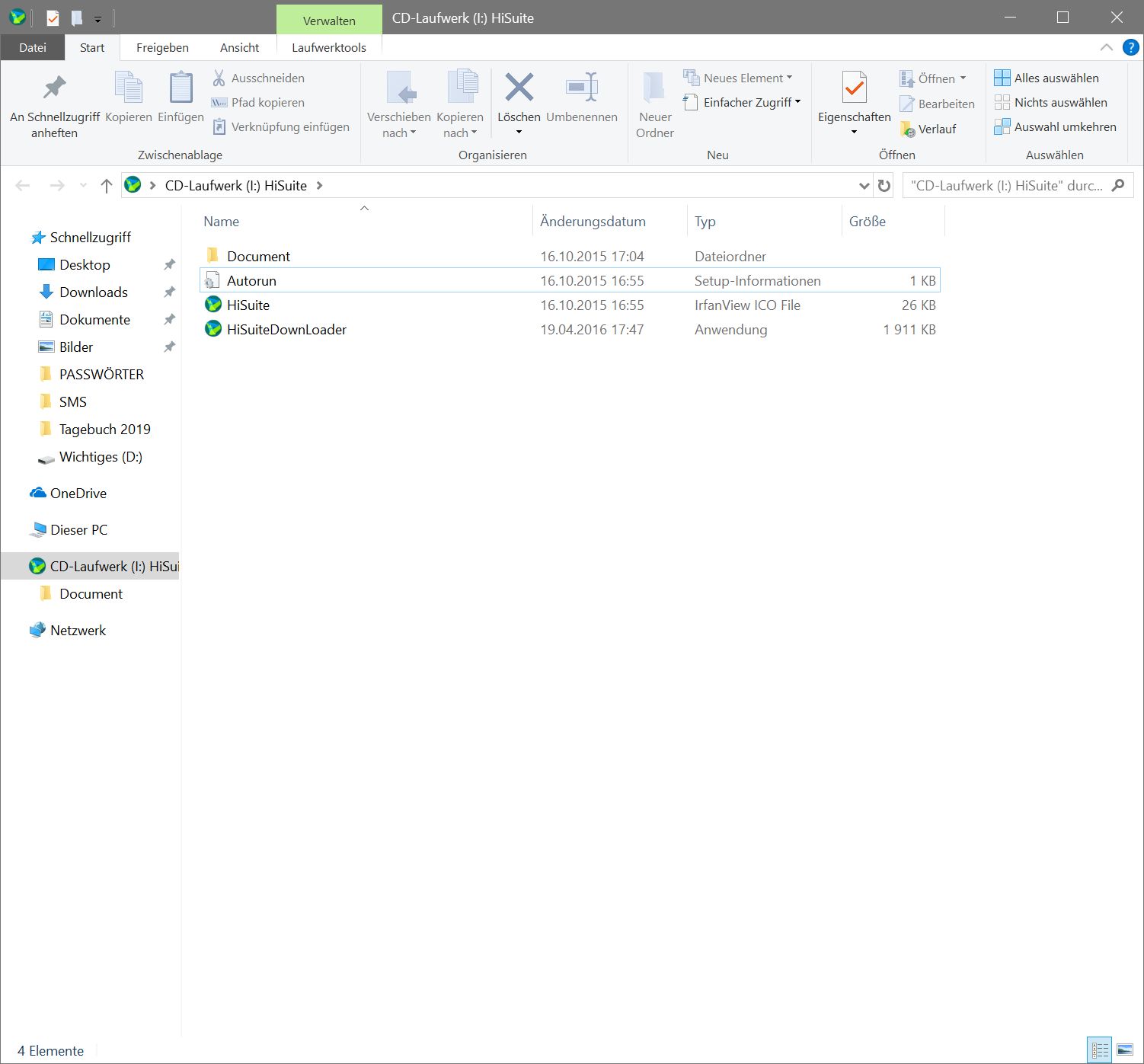This screenshot has width=1144, height=1064.
Task: Click Ausschneiden scissors icon
Action: [219, 78]
